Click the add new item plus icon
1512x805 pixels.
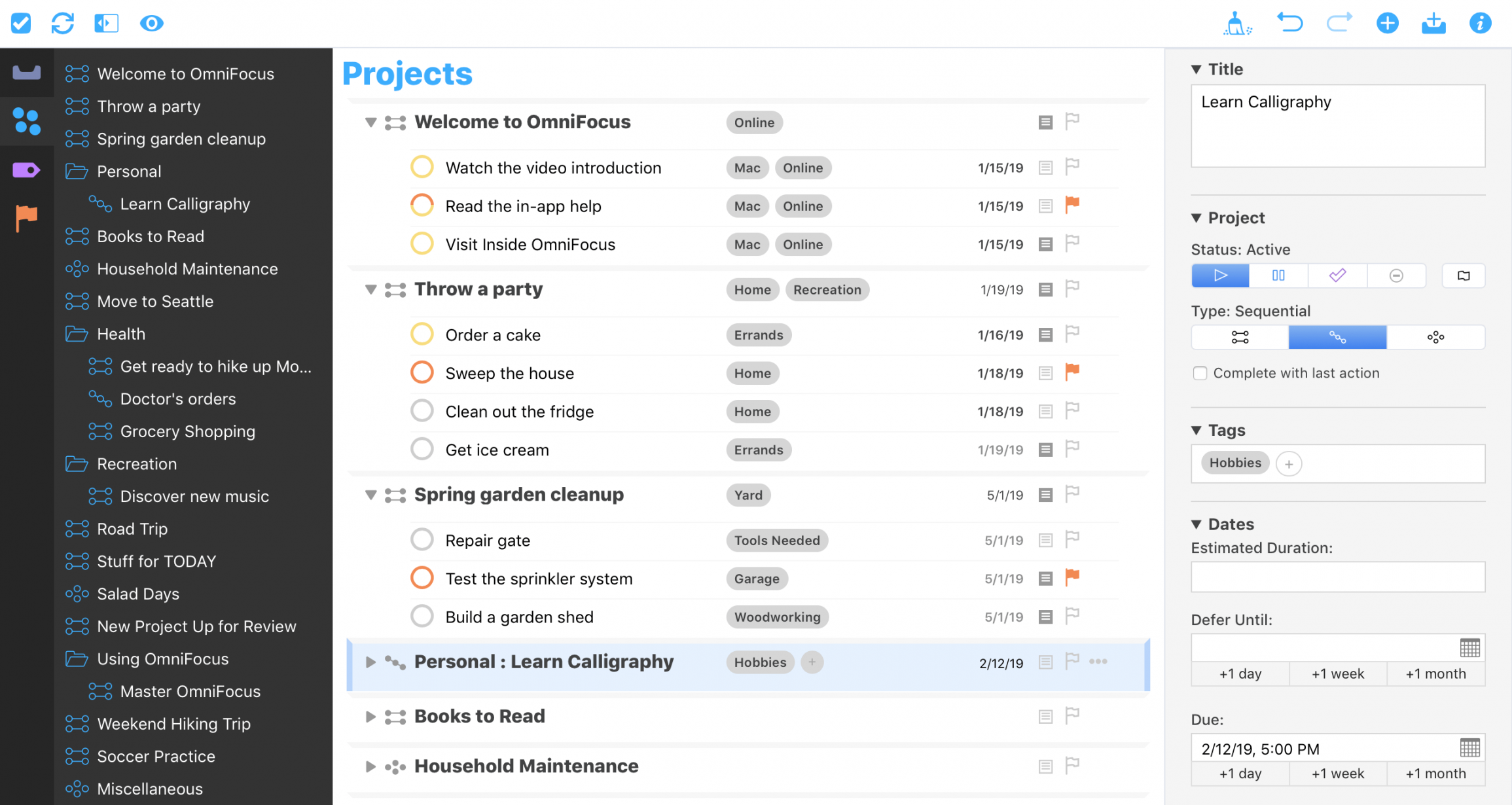1389,22
